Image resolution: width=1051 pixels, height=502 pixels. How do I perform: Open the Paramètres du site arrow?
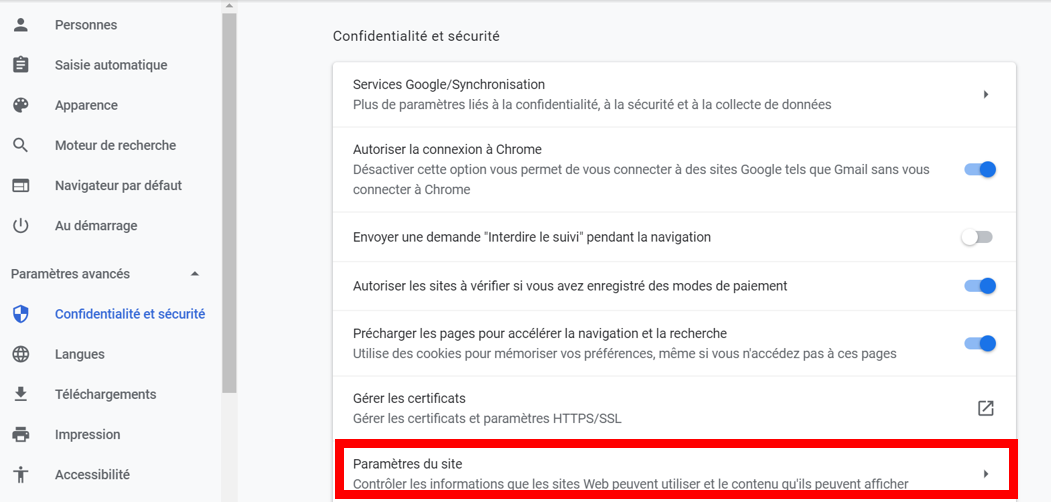tap(985, 473)
